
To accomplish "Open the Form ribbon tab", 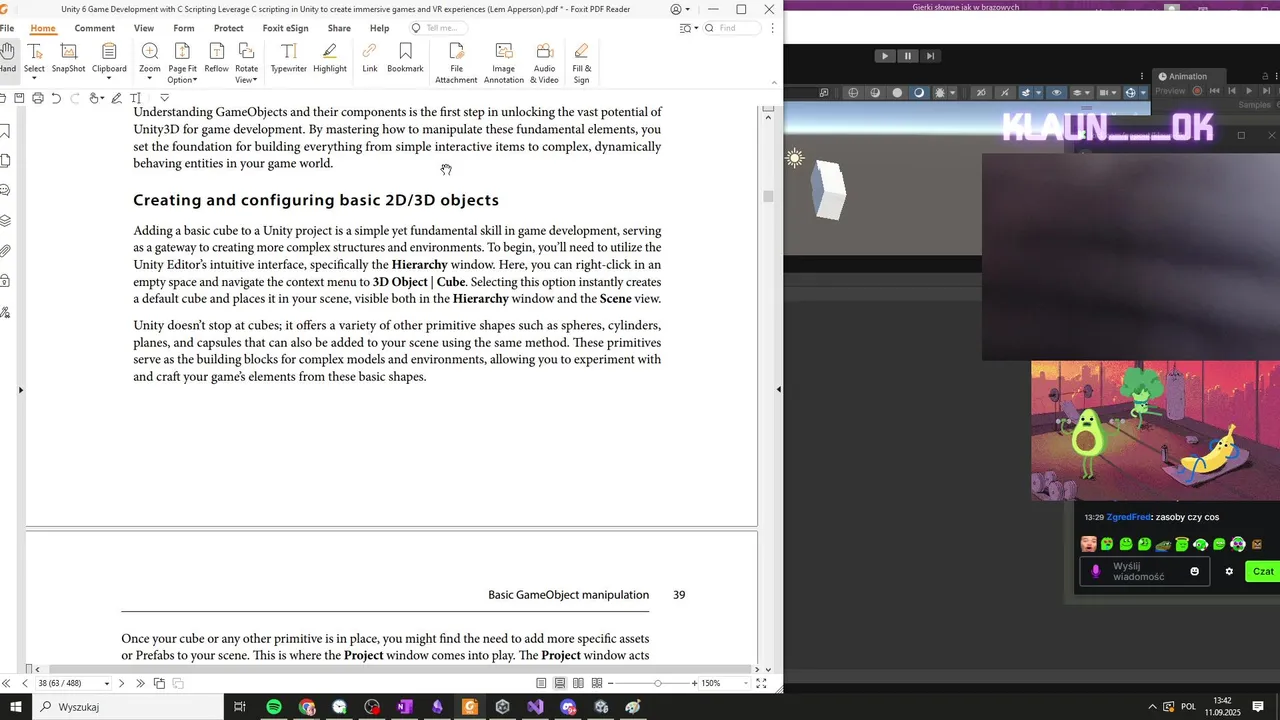I will 184,28.
